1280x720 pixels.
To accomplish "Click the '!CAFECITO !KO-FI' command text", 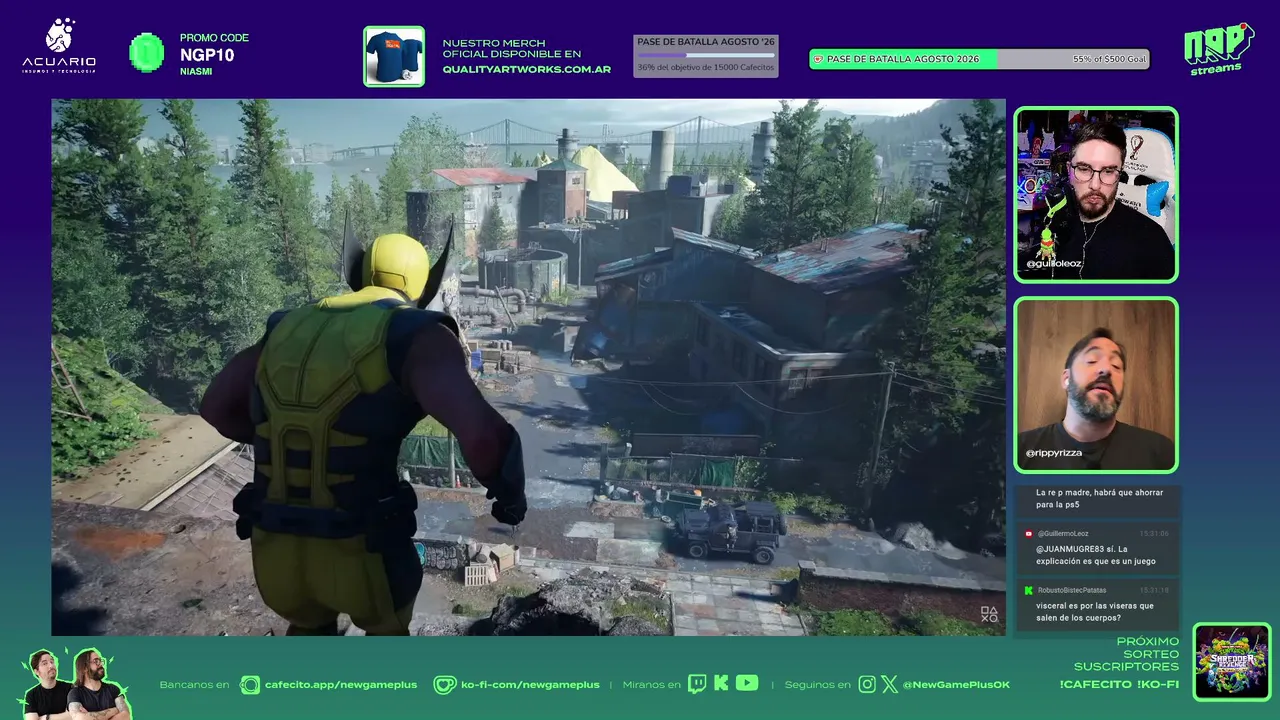I will click(1119, 685).
